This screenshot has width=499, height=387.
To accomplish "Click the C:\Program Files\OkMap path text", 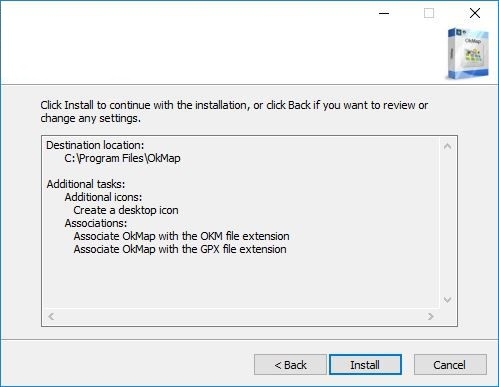I will click(122, 158).
